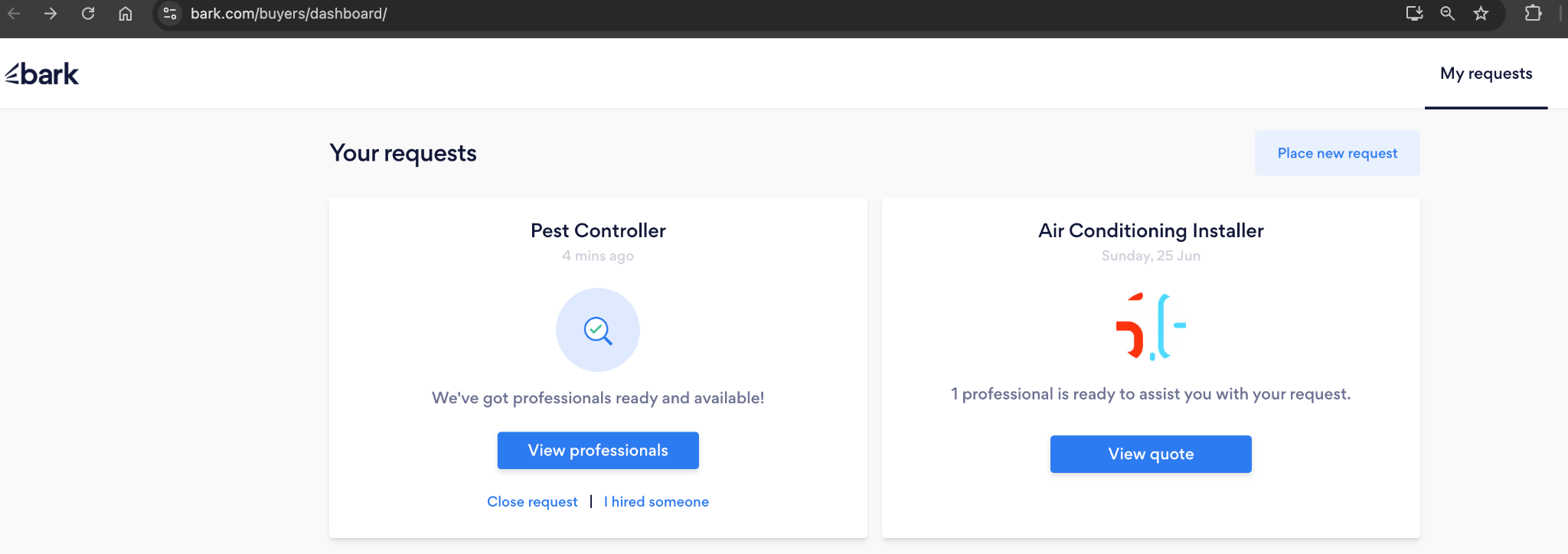Open the browser home icon
Screen dimensions: 1568x554
[x=126, y=14]
